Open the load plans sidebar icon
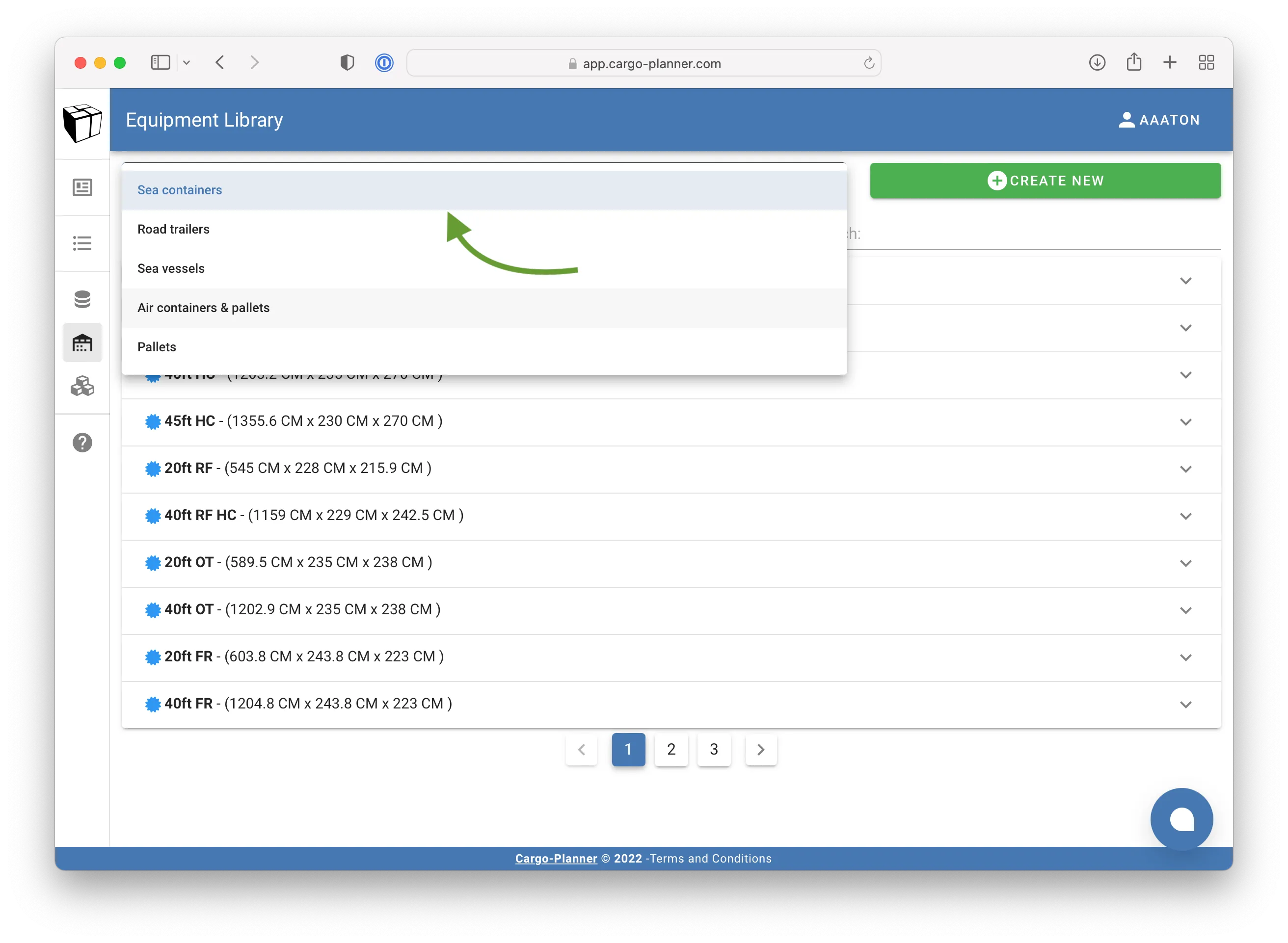This screenshot has width=1288, height=943. click(x=82, y=187)
